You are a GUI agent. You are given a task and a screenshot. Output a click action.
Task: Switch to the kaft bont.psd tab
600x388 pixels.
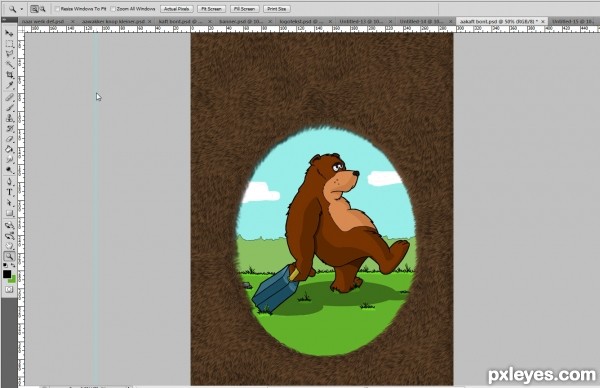pos(184,21)
